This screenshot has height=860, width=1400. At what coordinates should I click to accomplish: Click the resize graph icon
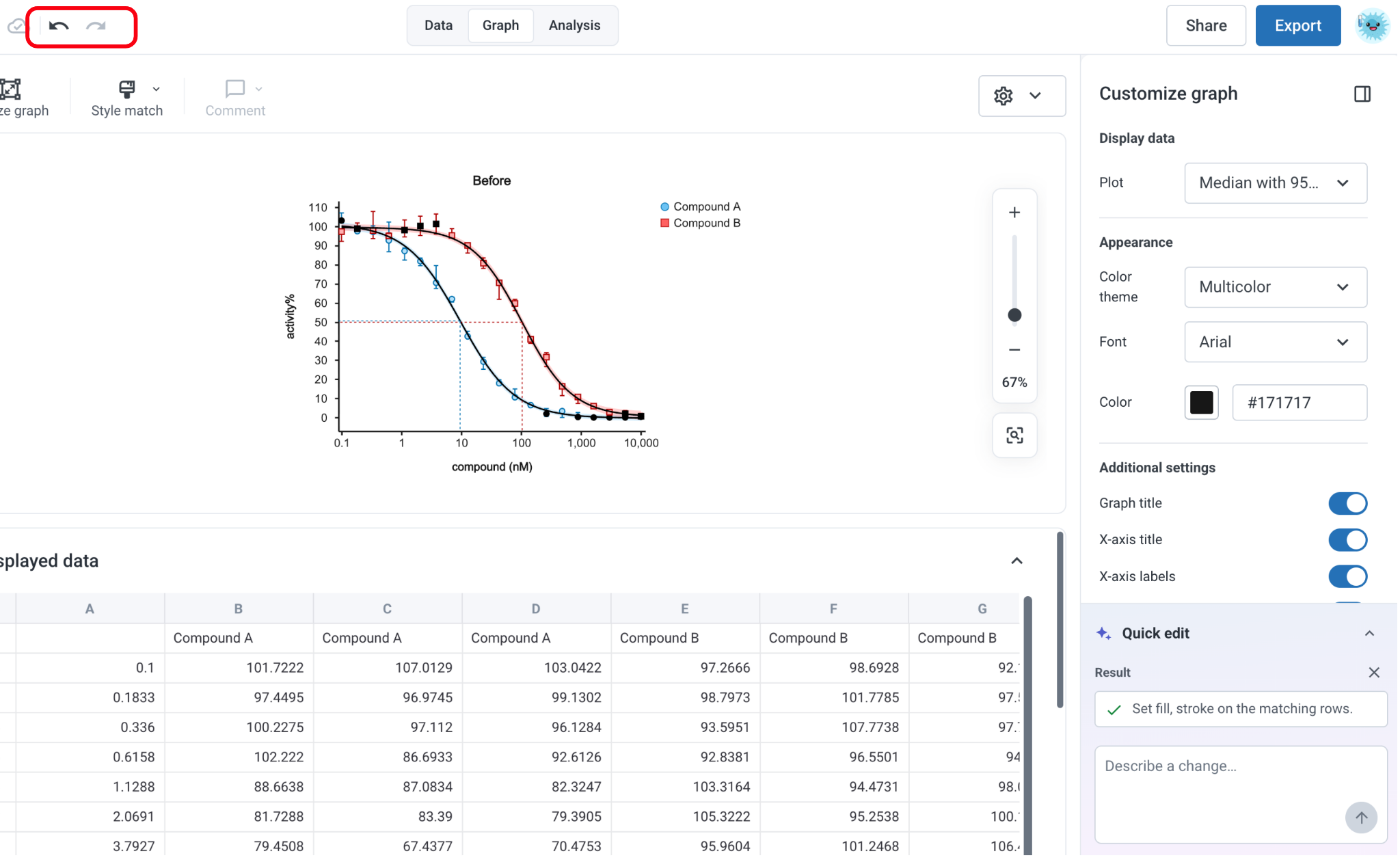tap(11, 89)
